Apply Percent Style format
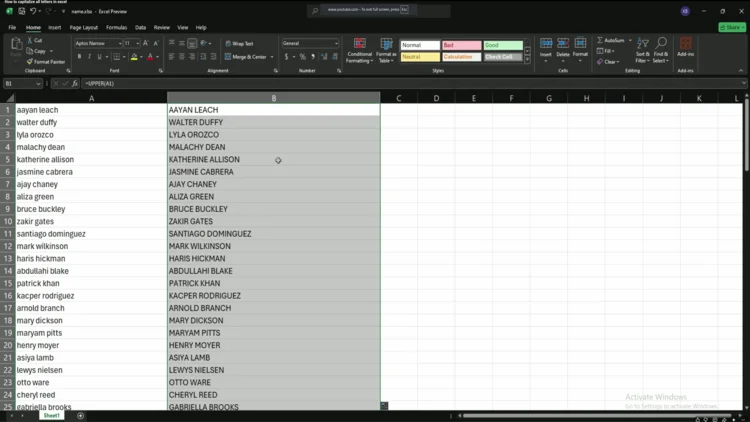This screenshot has width=750, height=422. click(x=302, y=57)
